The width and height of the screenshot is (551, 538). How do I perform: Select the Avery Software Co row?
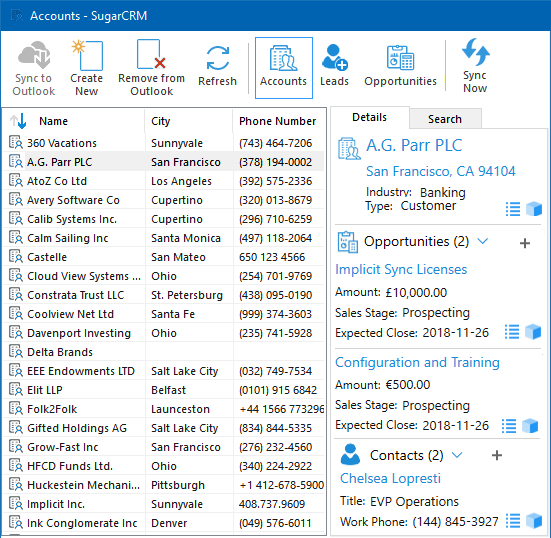coord(164,200)
